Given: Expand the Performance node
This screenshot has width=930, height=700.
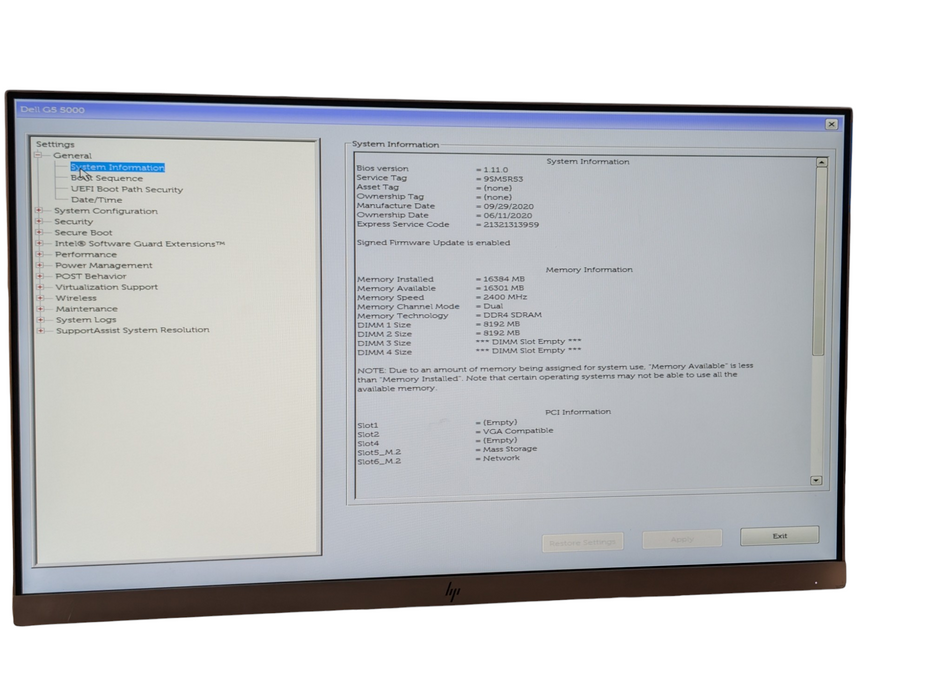Looking at the screenshot, I should (40, 254).
